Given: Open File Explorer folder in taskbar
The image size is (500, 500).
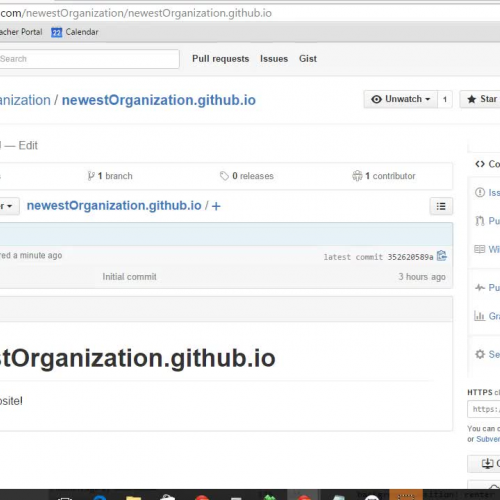Looking at the screenshot, I should point(133,498).
